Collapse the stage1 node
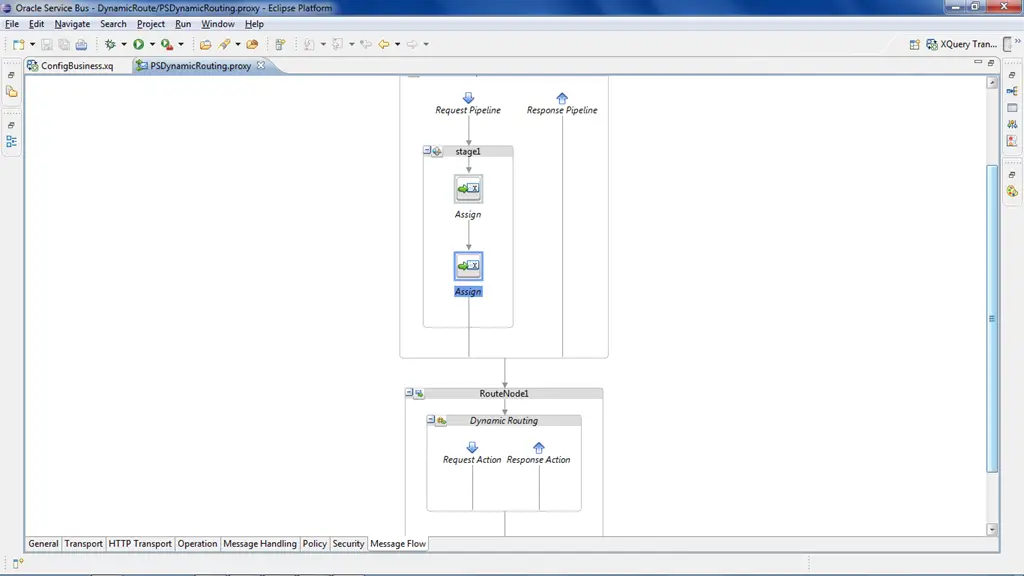Image resolution: width=1024 pixels, height=576 pixels. pyautogui.click(x=427, y=150)
